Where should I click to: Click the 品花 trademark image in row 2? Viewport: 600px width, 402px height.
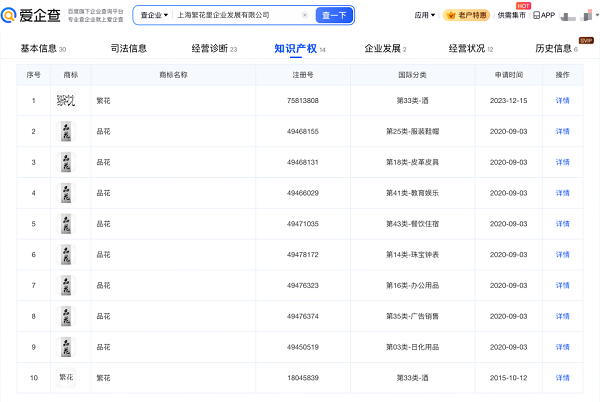(65, 131)
